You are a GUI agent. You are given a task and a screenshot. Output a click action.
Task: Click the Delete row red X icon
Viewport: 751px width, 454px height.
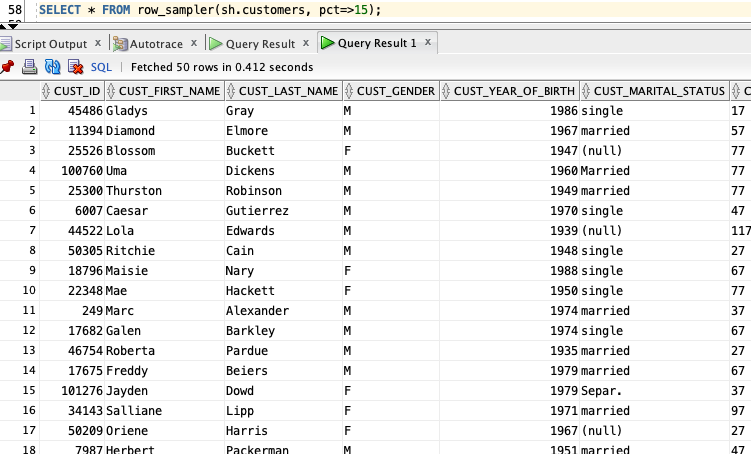[75, 67]
